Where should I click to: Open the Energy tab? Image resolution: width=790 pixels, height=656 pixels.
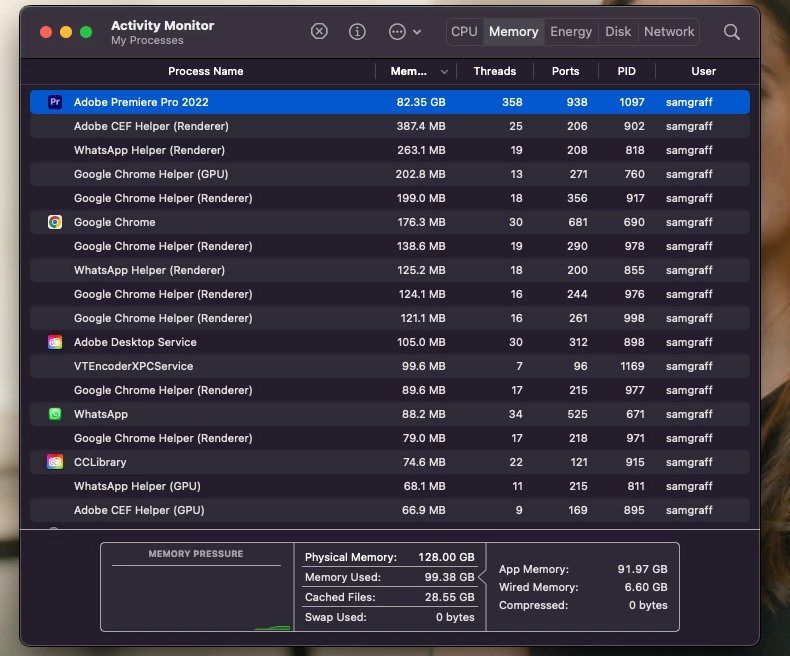(x=571, y=32)
